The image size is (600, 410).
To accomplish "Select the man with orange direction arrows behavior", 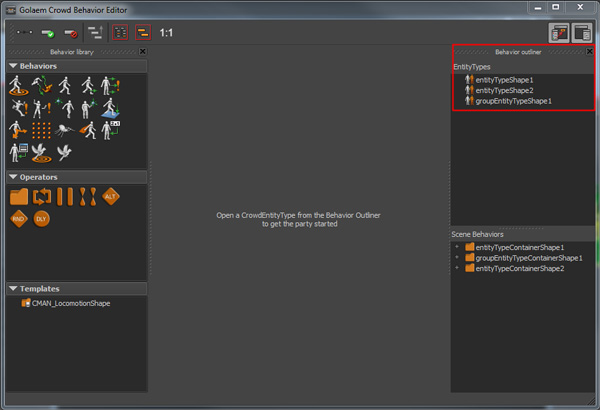I will click(18, 130).
